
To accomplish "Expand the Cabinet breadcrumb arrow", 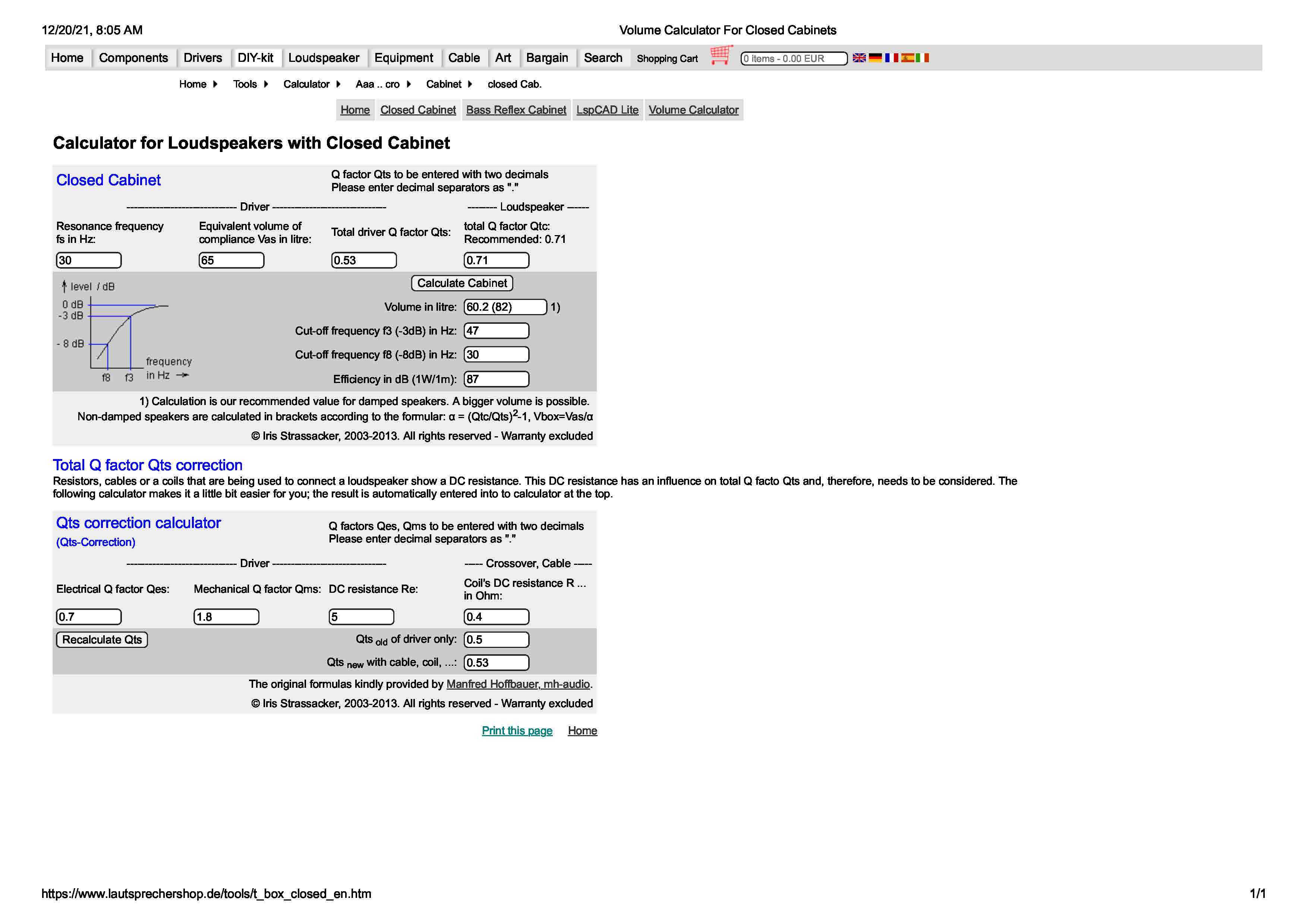I will click(x=470, y=84).
